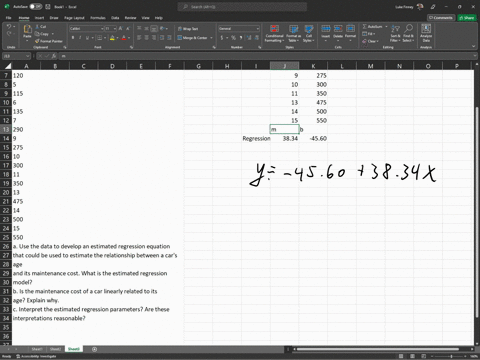
Task: Click the Select All corner triangle
Action: [7, 66]
